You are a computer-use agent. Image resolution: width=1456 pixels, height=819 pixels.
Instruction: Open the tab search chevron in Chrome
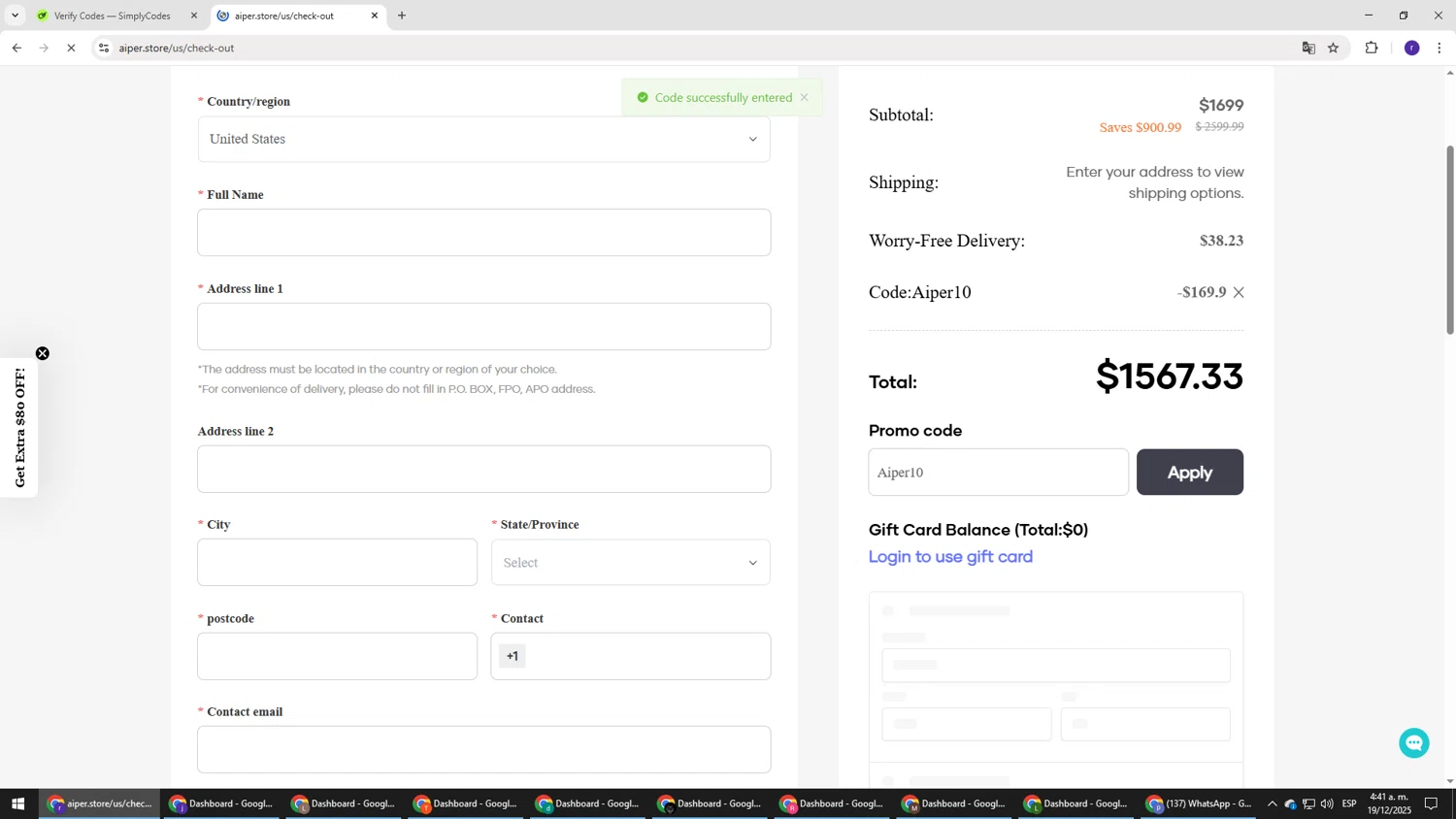pos(15,16)
